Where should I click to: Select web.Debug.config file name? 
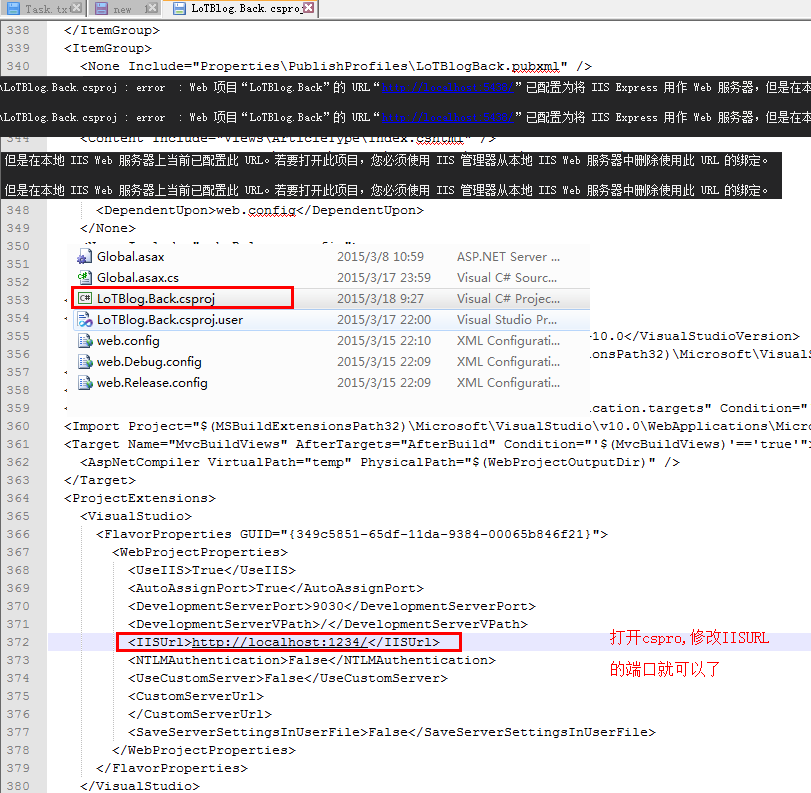(149, 362)
